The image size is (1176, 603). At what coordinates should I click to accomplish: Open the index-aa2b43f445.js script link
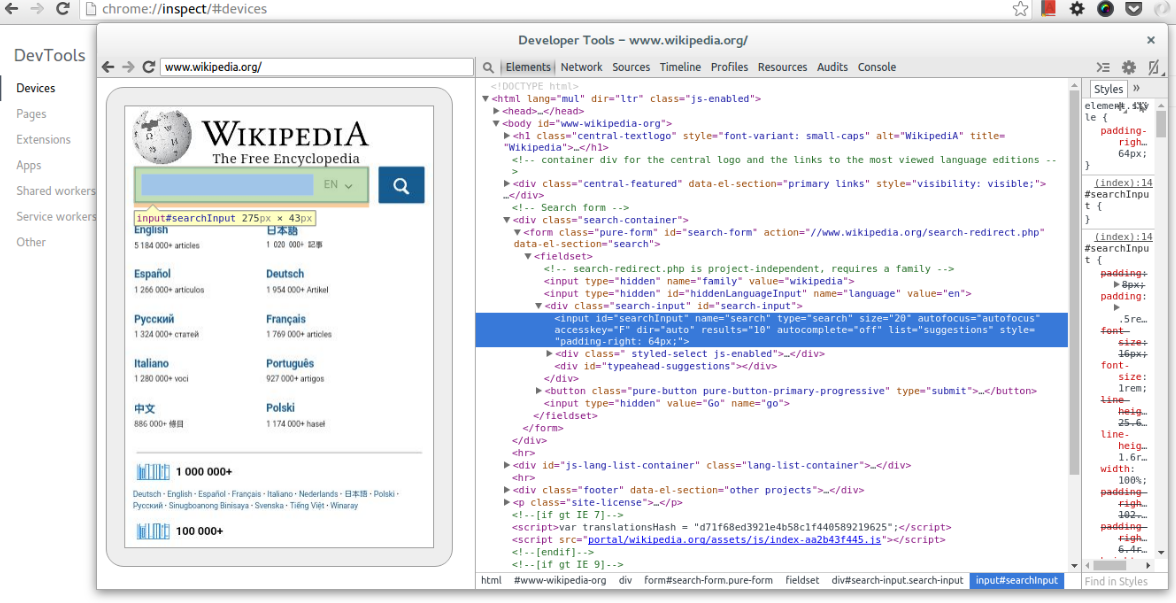coord(734,540)
